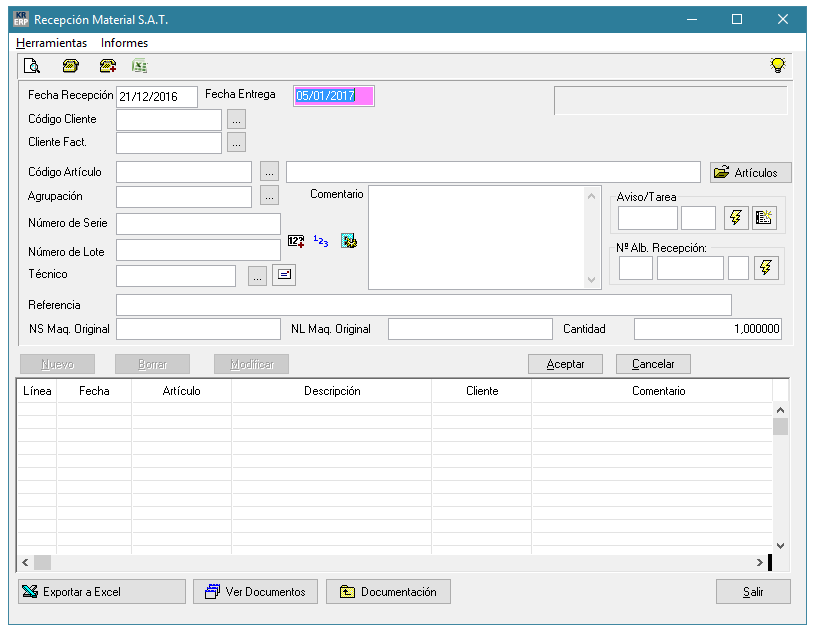This screenshot has width=814, height=632.
Task: Click the article description field beside Artículos
Action: [493, 172]
